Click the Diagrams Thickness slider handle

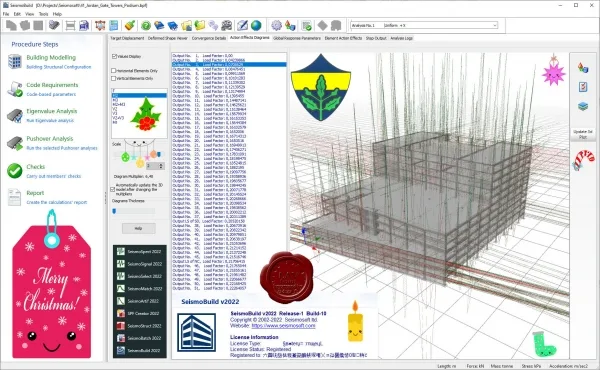[114, 211]
